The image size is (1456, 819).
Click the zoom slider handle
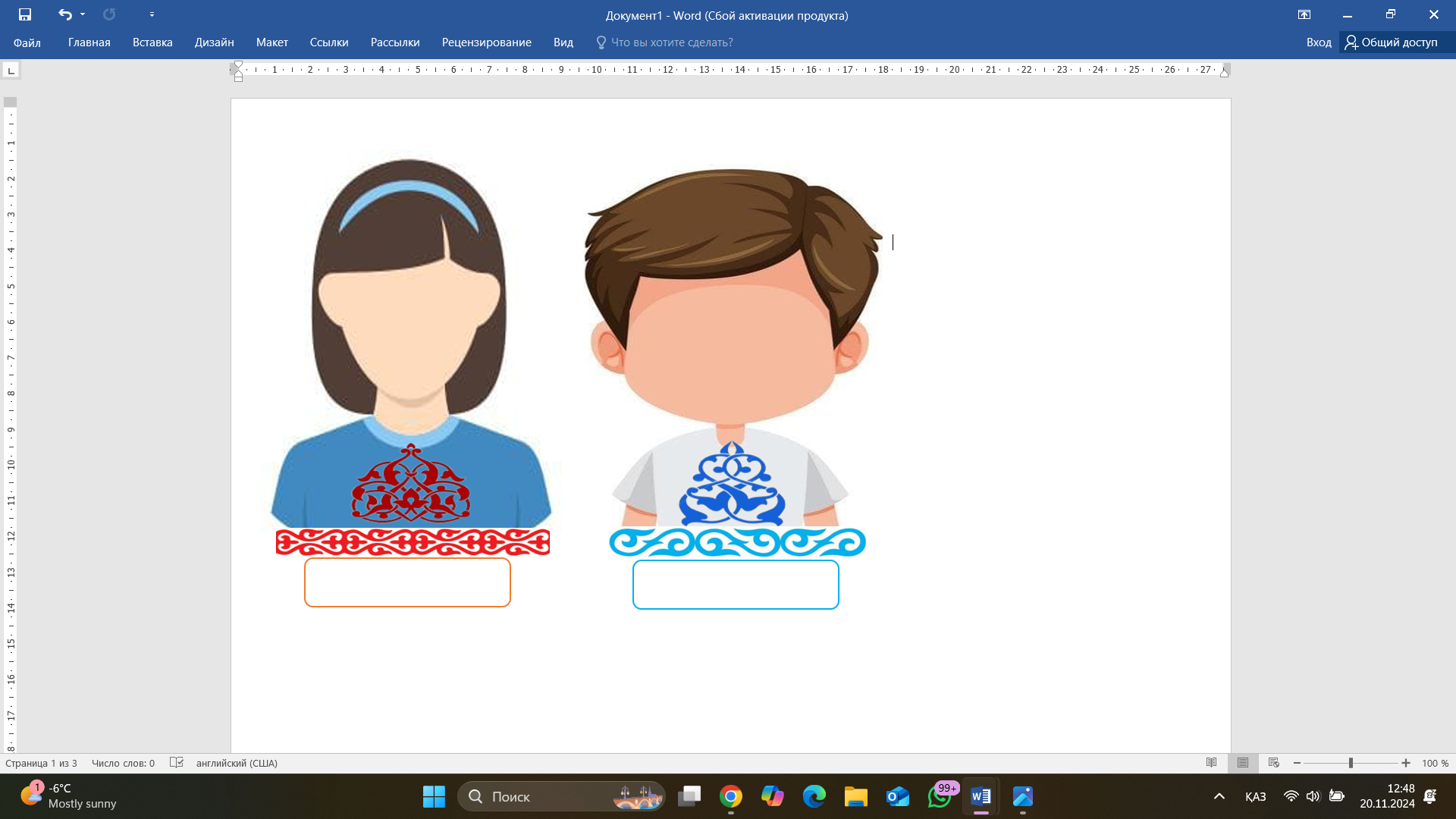tap(1351, 763)
